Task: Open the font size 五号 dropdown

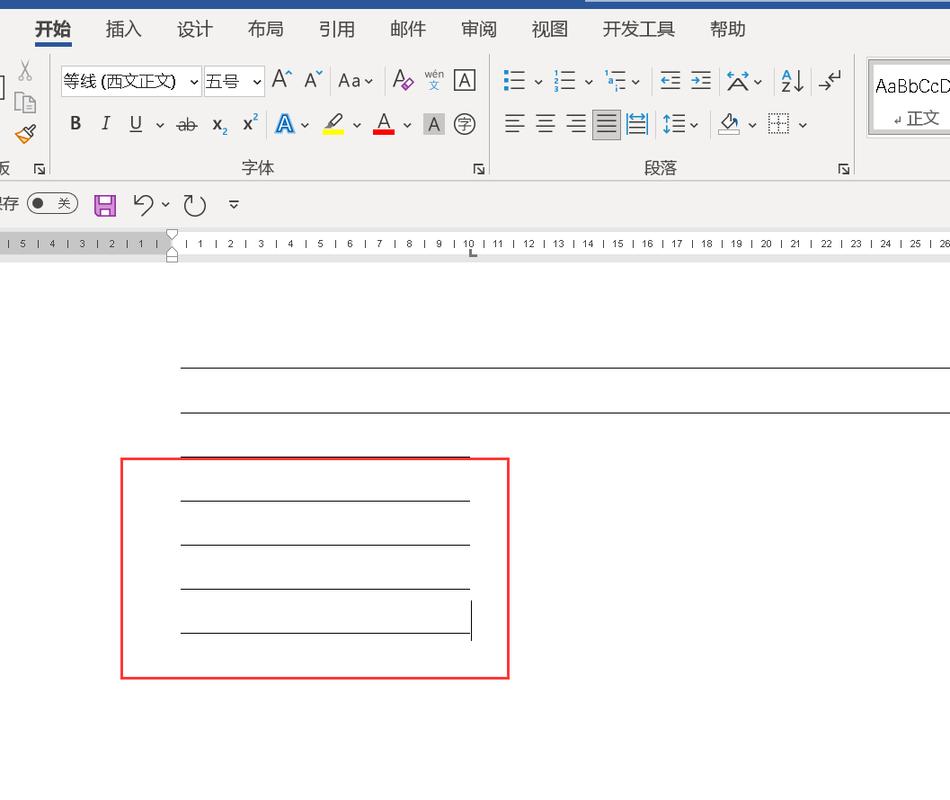Action: pyautogui.click(x=257, y=82)
